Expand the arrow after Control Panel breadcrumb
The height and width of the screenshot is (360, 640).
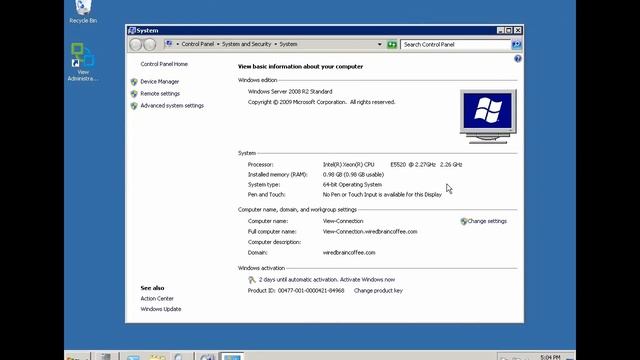click(x=218, y=44)
